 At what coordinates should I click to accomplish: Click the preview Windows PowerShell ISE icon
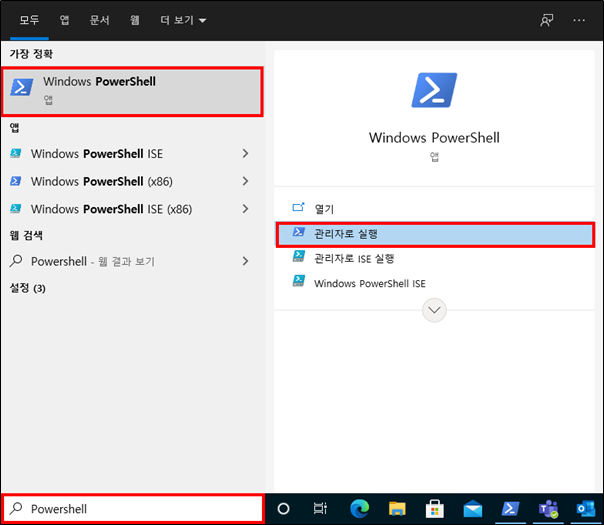pyautogui.click(x=299, y=281)
